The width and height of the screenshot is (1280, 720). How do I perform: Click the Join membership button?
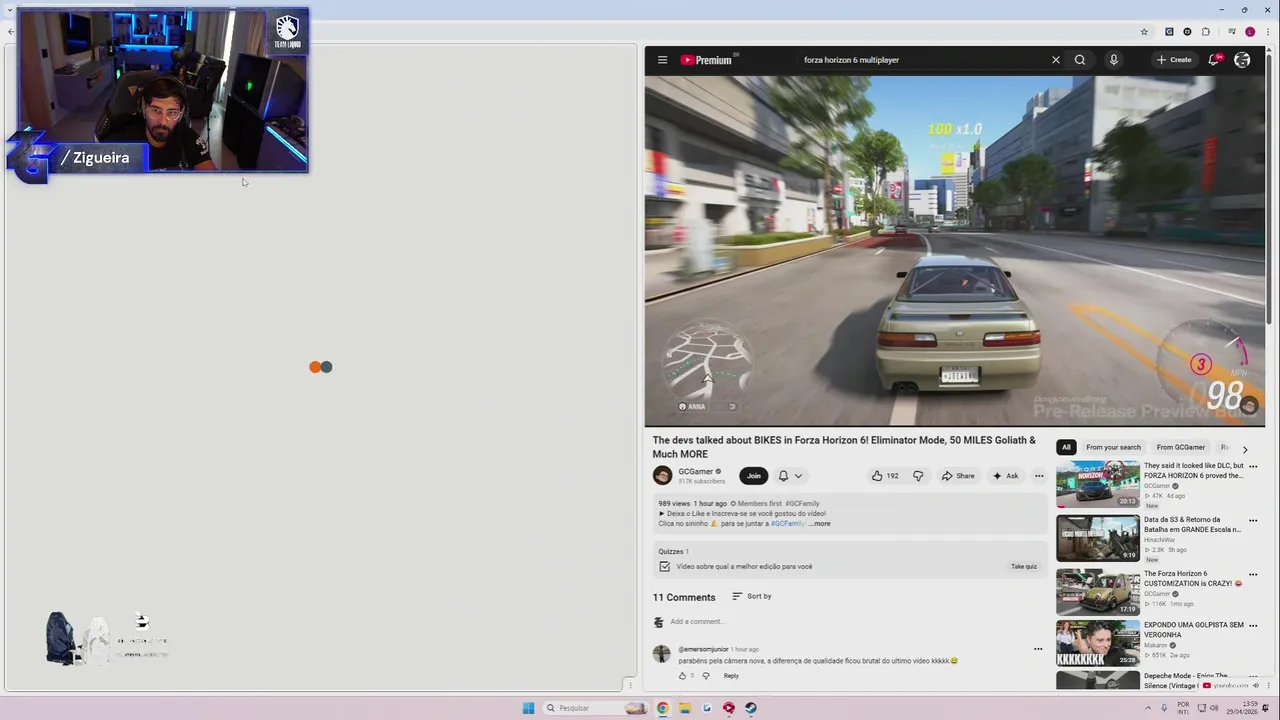click(x=753, y=476)
